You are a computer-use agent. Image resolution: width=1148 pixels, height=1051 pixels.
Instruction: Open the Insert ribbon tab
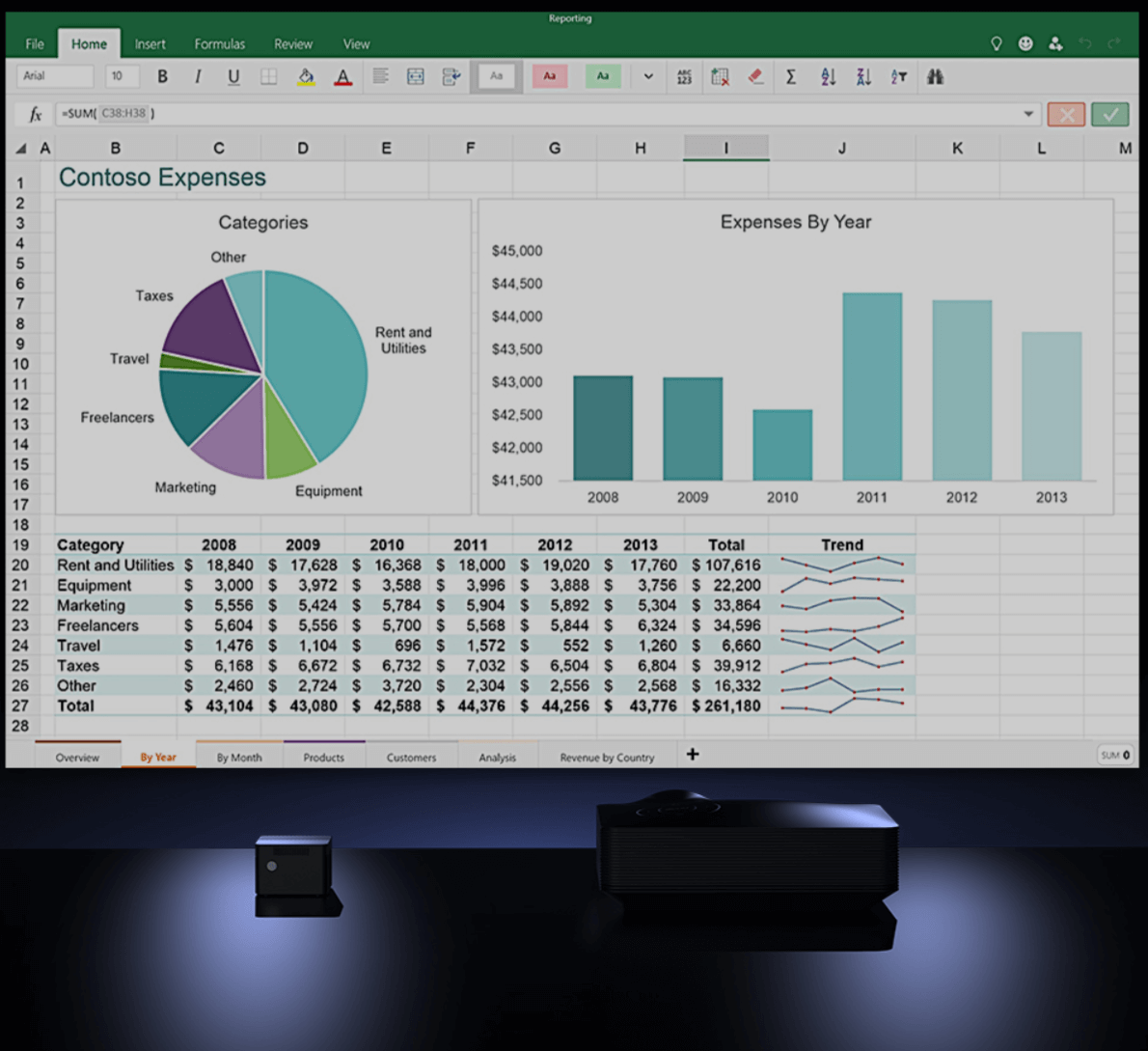[150, 44]
